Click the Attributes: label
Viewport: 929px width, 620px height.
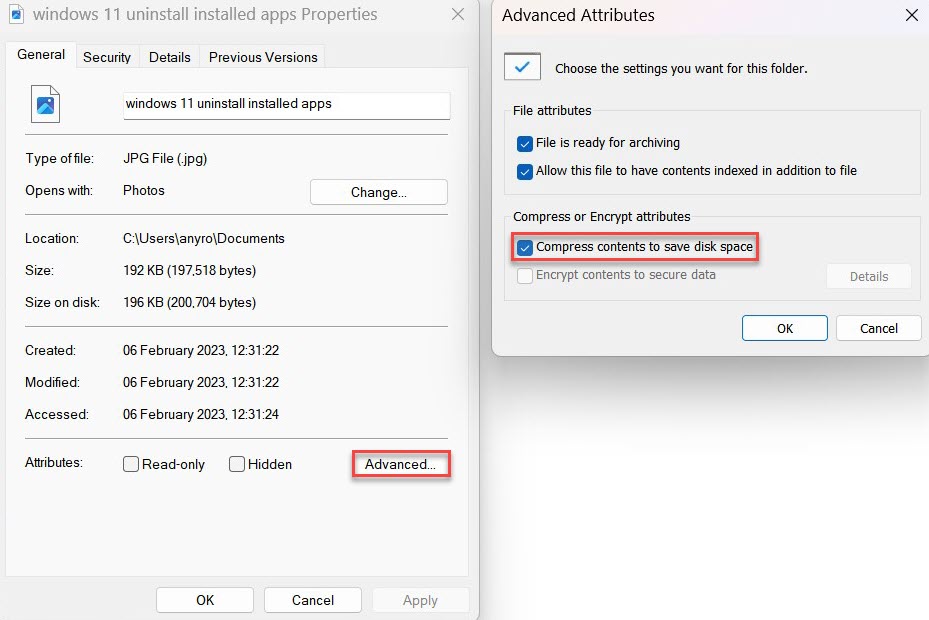tap(54, 462)
